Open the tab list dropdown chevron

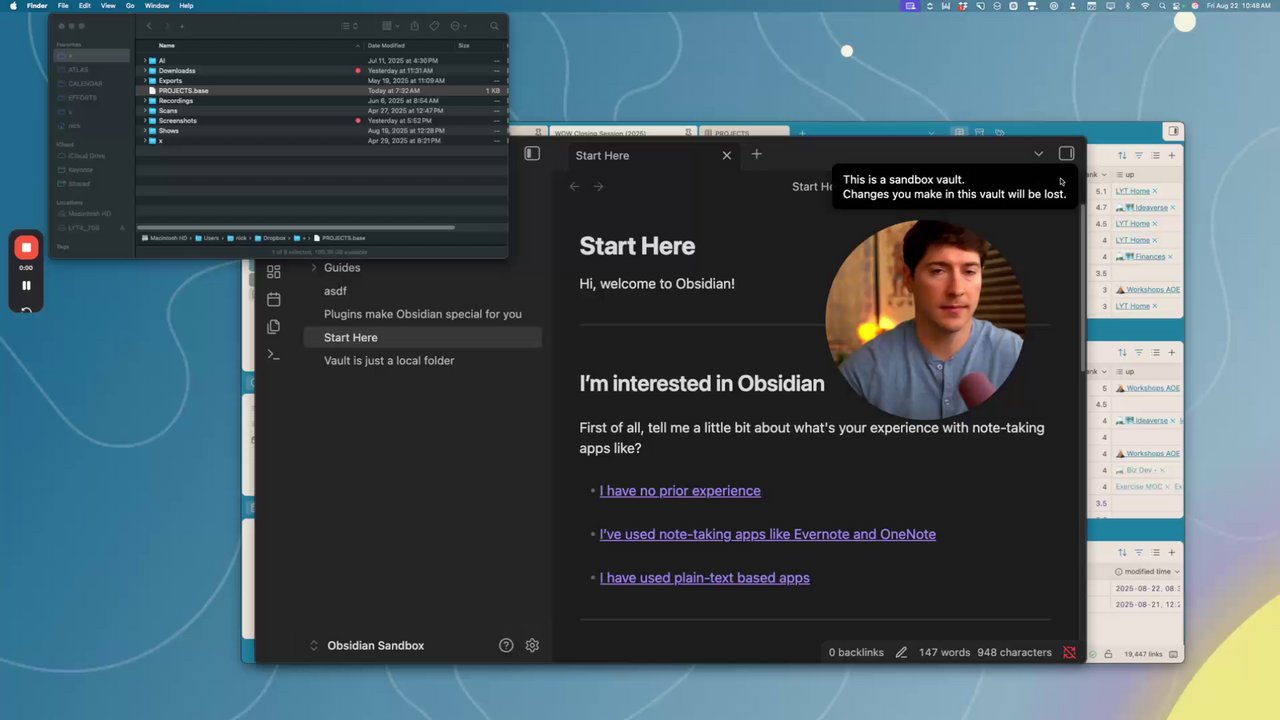coord(1038,154)
